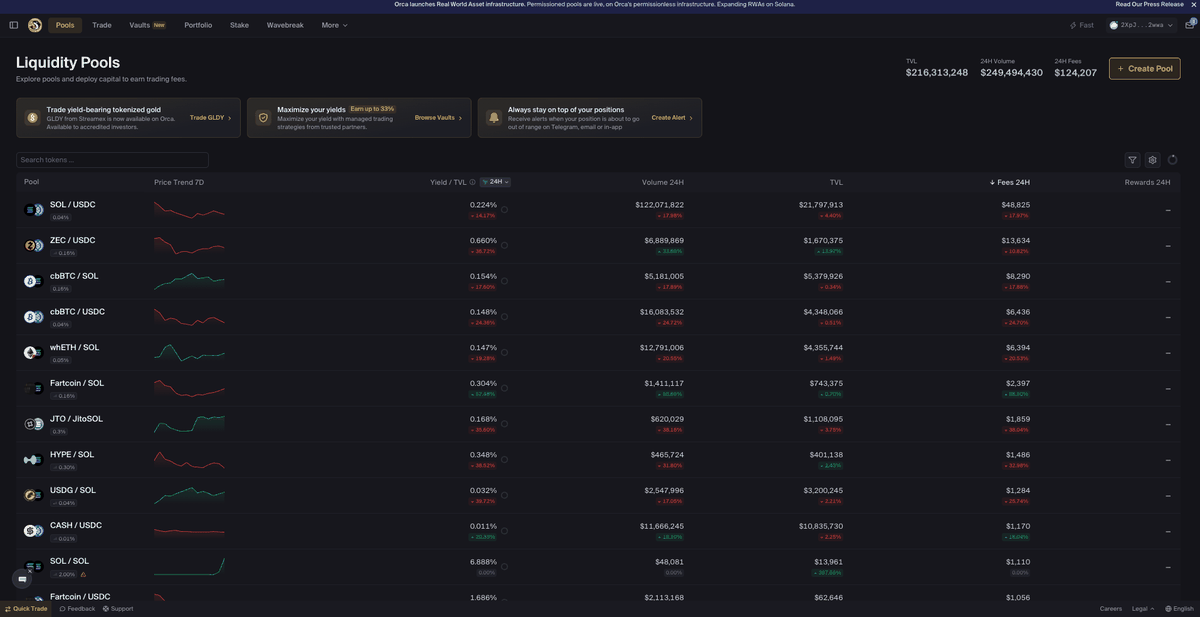Click the Orca logo icon
Image resolution: width=1200 pixels, height=617 pixels.
pos(35,25)
